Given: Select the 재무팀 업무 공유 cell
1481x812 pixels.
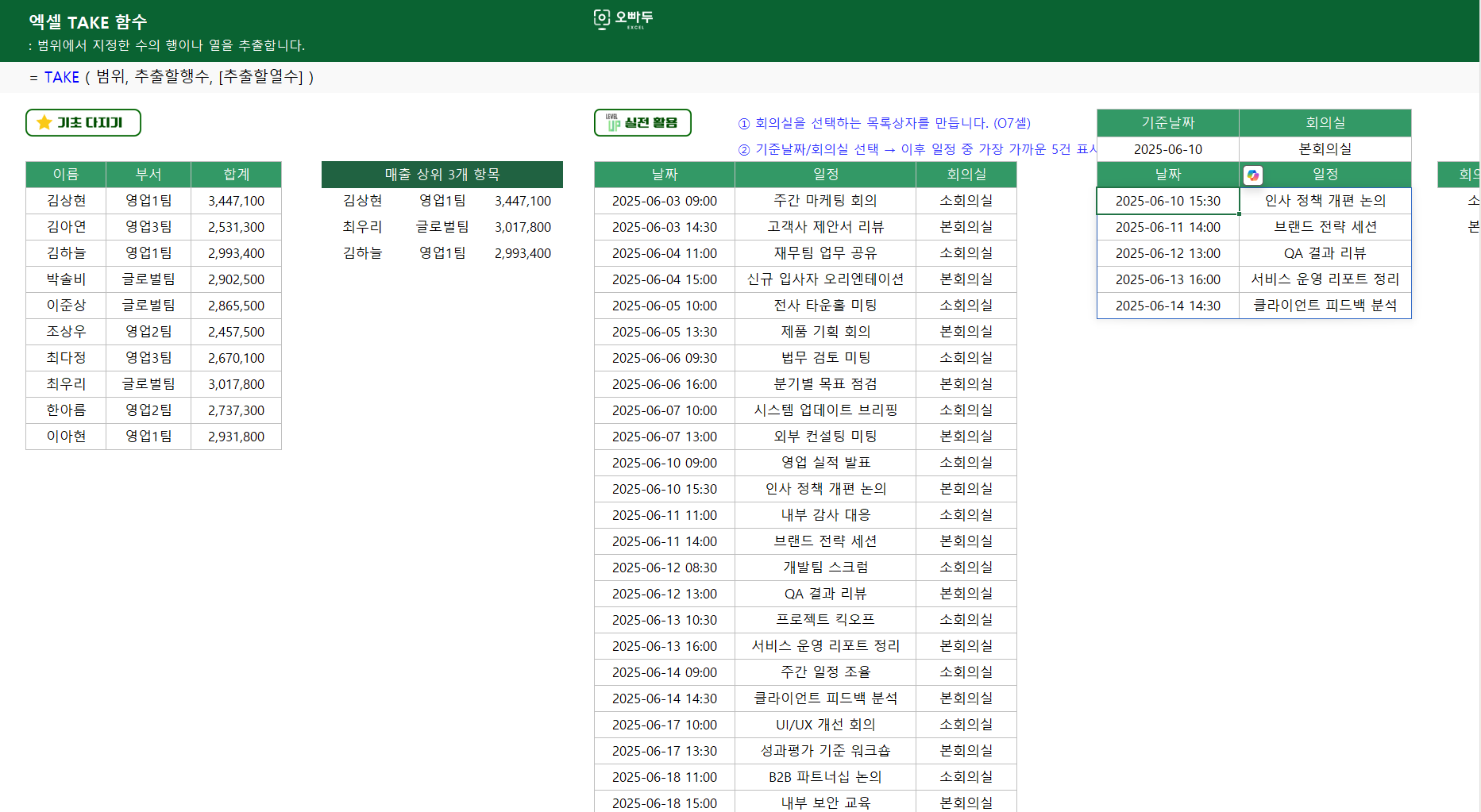Looking at the screenshot, I should [825, 253].
